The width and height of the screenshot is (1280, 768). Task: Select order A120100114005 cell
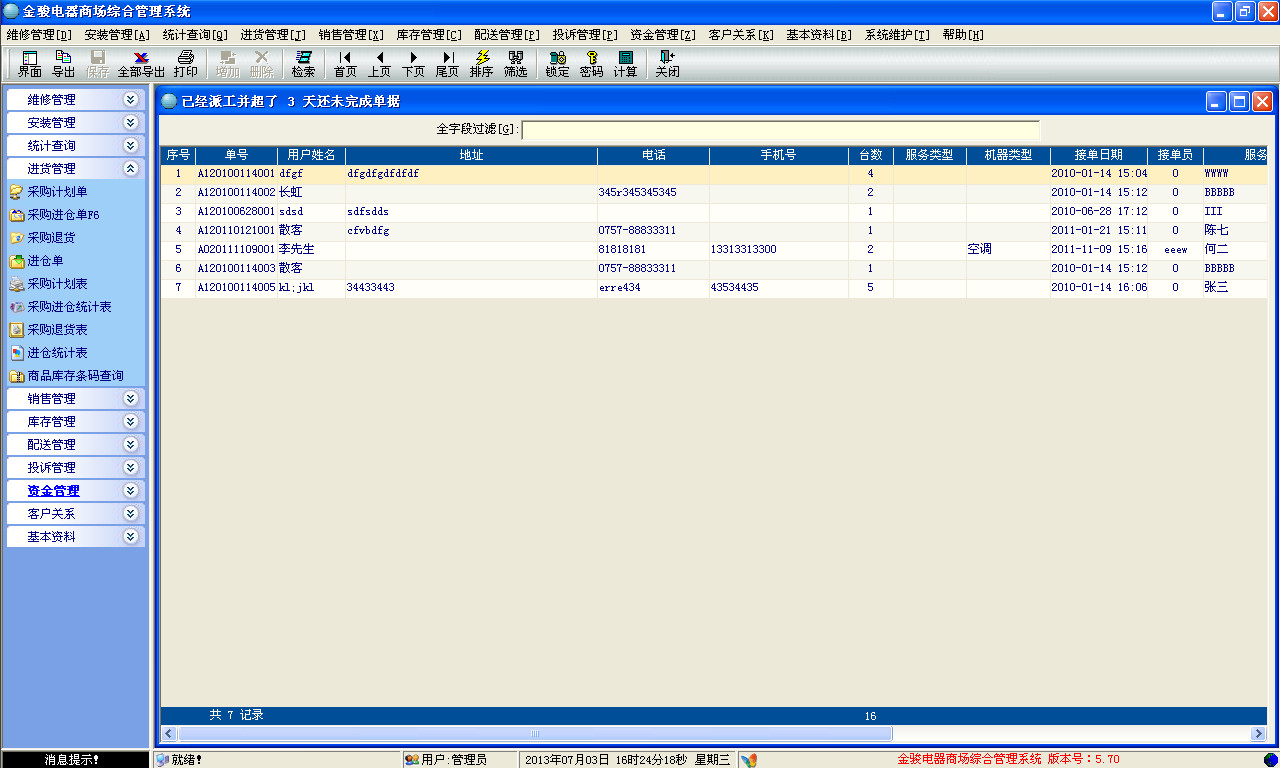(x=236, y=287)
